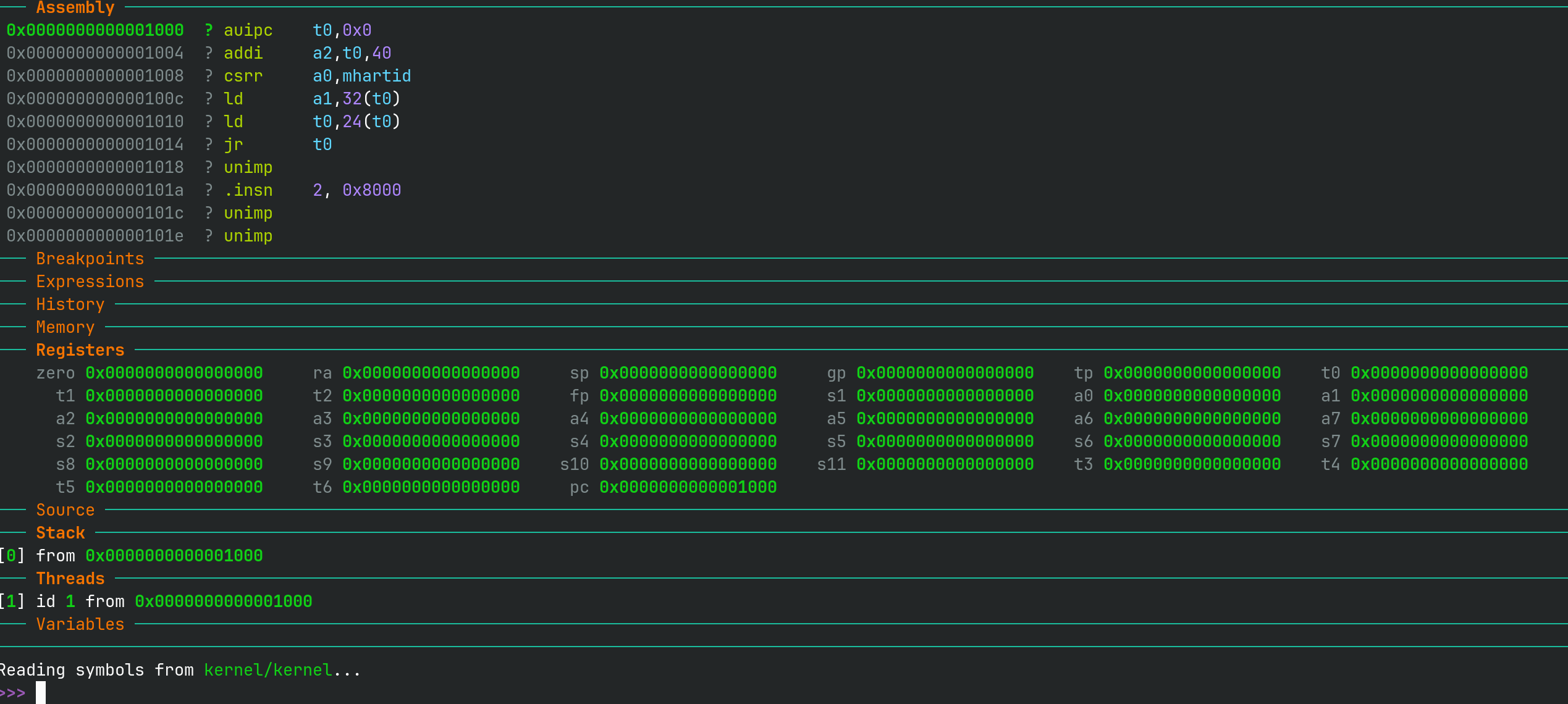Click the Source section header
This screenshot has height=704, width=1568.
[x=65, y=510]
